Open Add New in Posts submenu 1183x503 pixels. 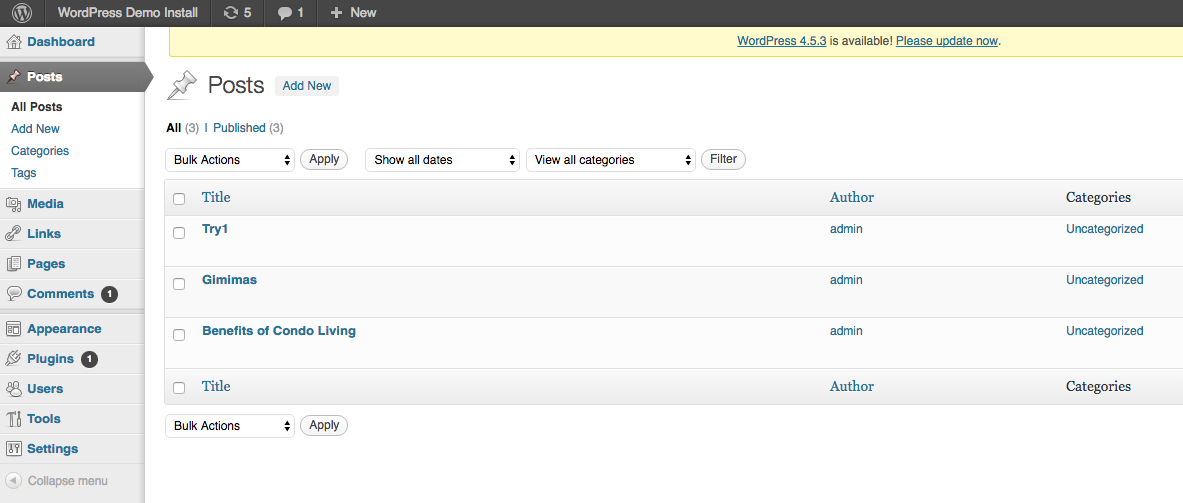tap(35, 129)
